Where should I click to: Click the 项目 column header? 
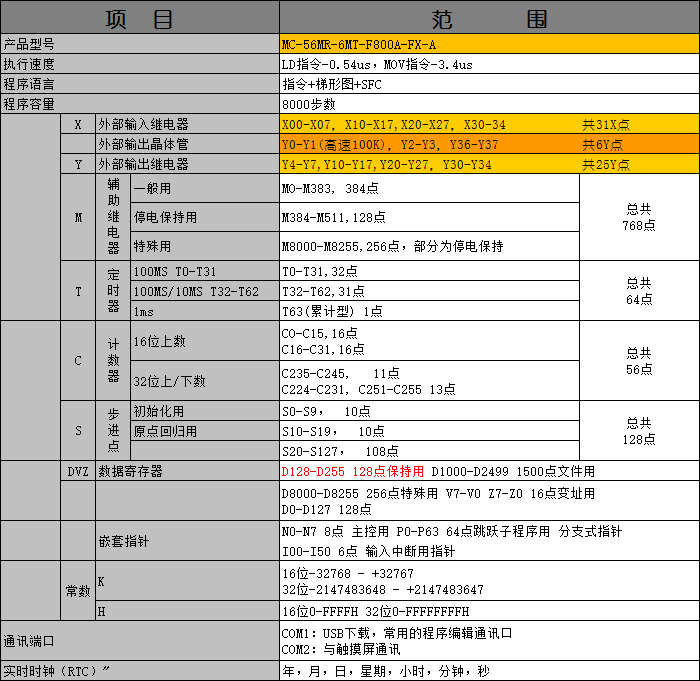click(x=139, y=18)
